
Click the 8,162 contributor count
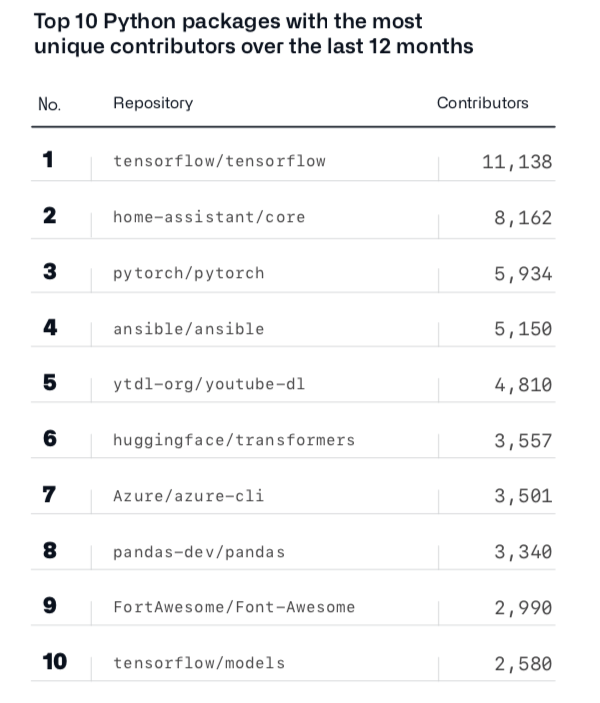point(522,217)
